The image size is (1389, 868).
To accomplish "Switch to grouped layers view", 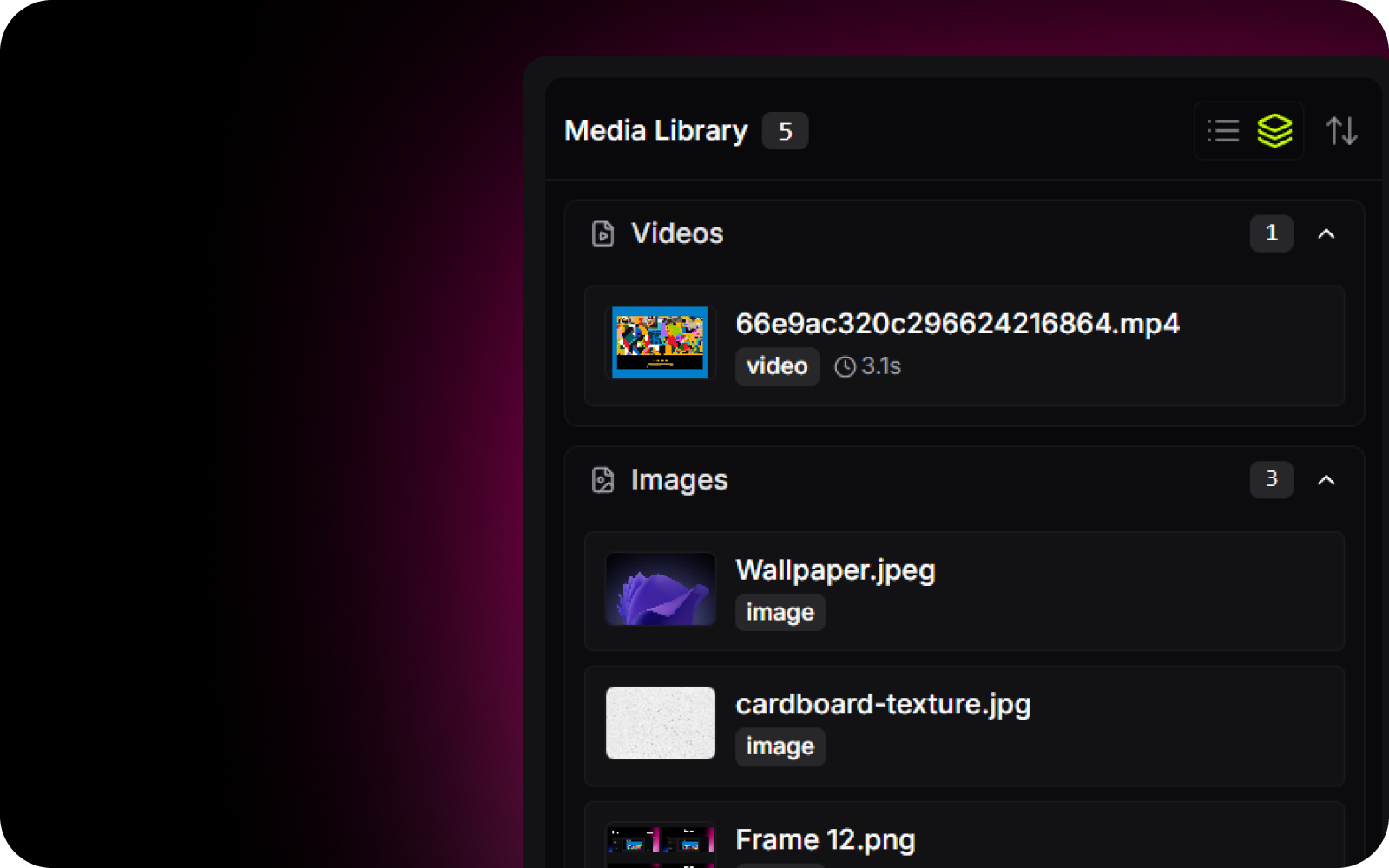I will coord(1274,131).
